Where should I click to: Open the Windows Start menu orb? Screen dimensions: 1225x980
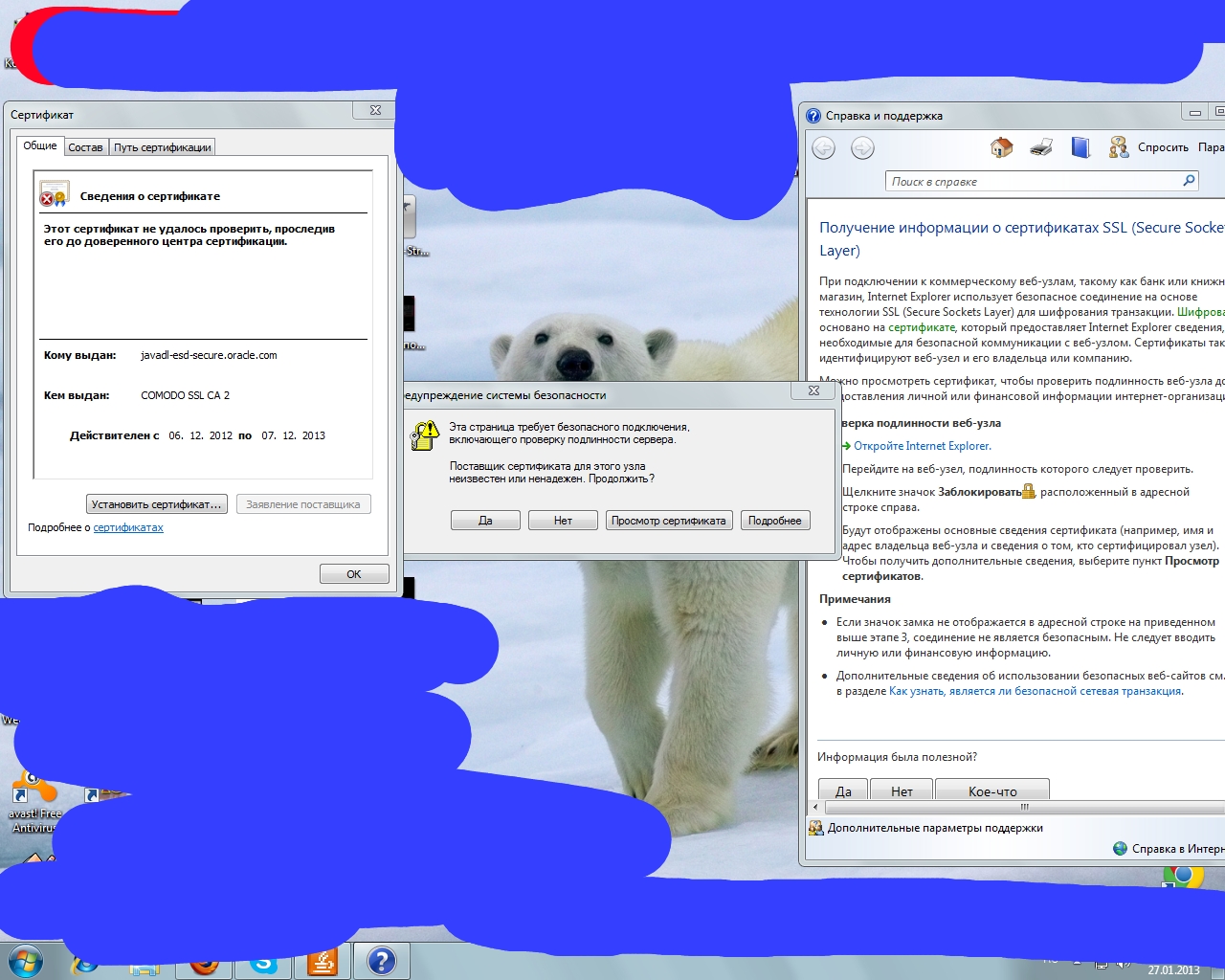tap(26, 961)
